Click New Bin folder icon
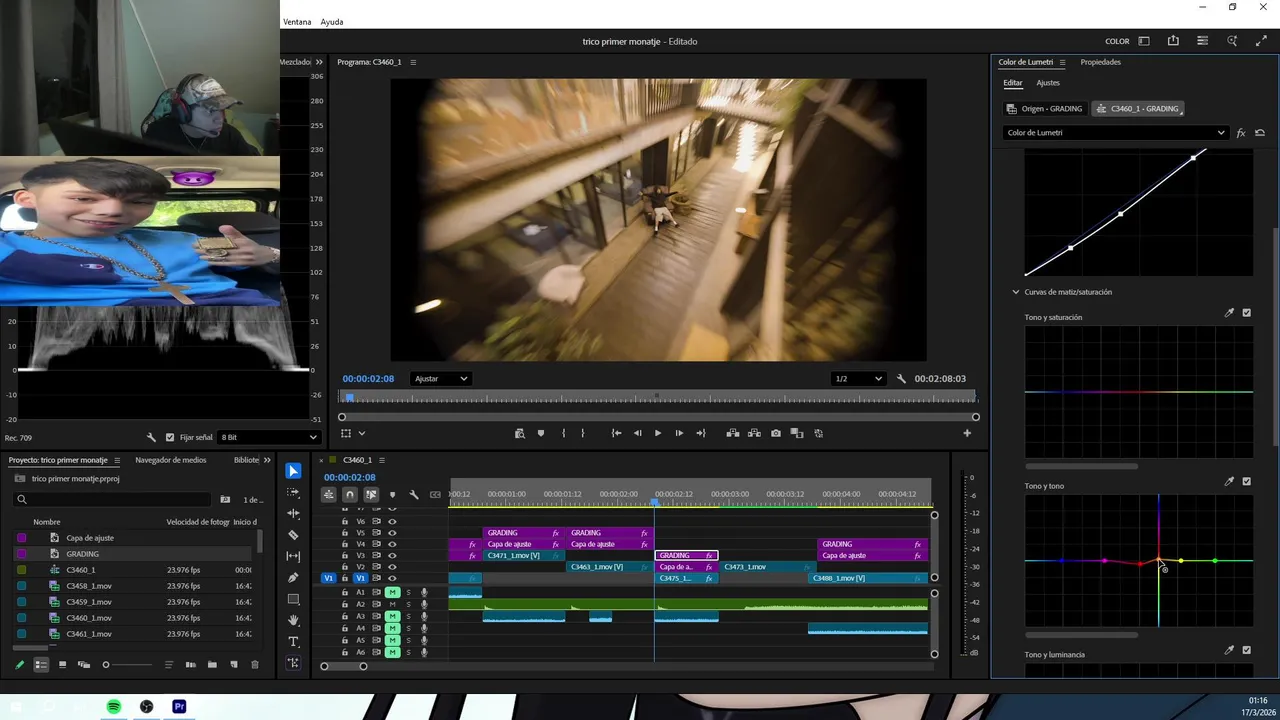The width and height of the screenshot is (1280, 720). click(x=212, y=665)
